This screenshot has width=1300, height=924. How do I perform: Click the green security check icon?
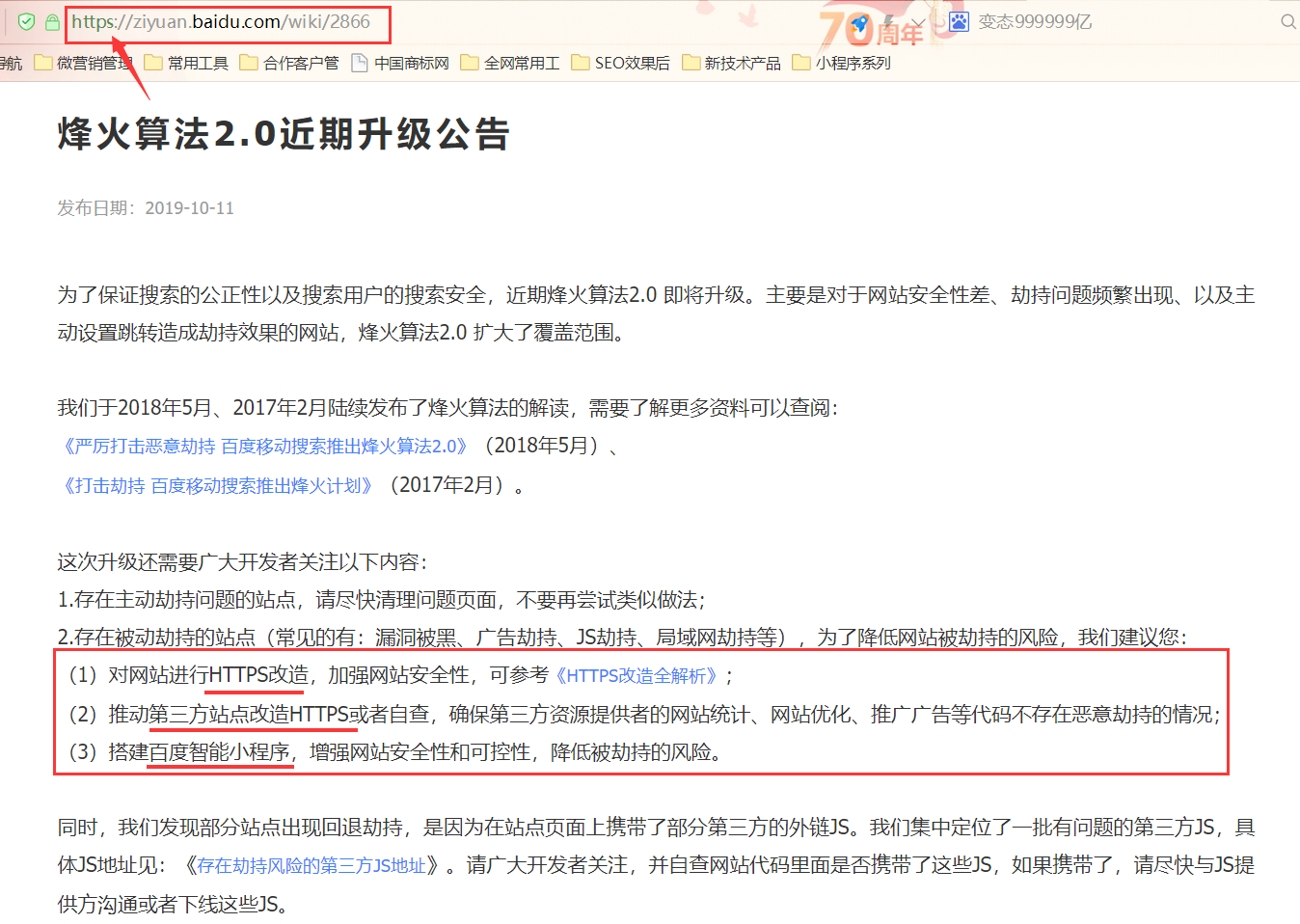(x=27, y=21)
